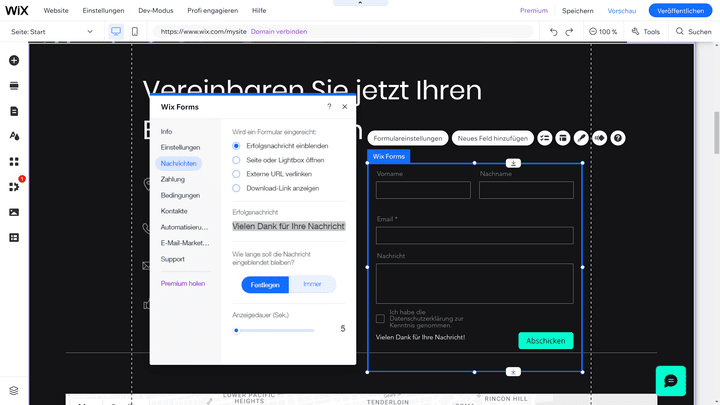Open the Info tab in Wix Forms panel
This screenshot has width=720, height=405.
[x=166, y=131]
